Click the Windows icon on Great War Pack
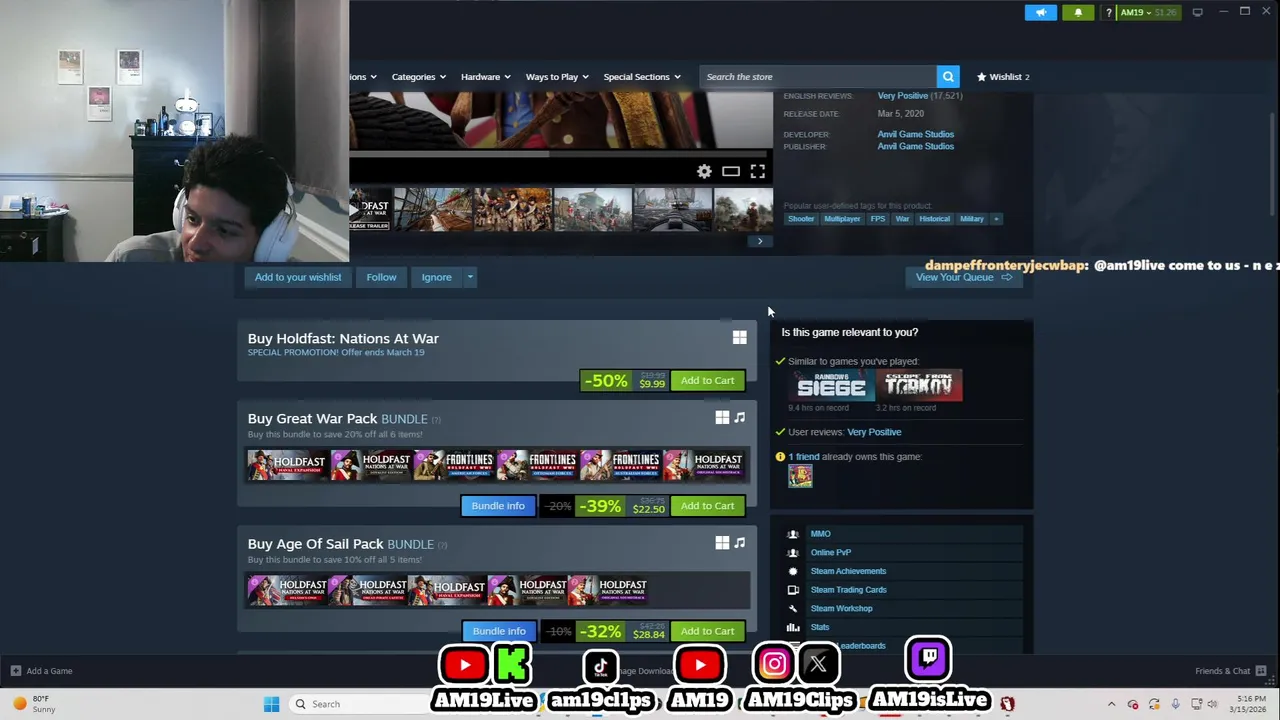Viewport: 1280px width, 720px height. 722,418
